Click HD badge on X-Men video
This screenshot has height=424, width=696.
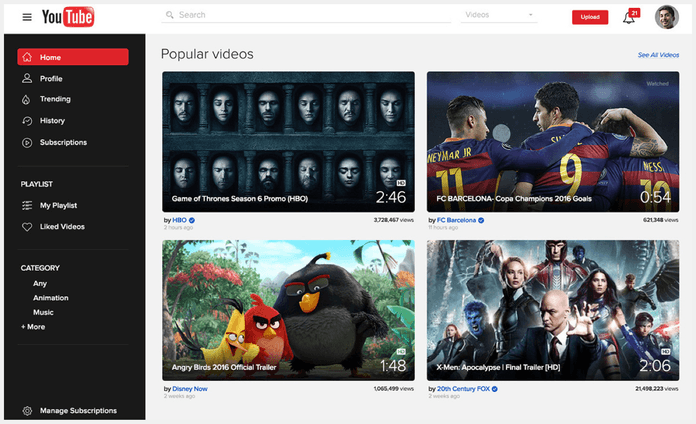[x=665, y=352]
